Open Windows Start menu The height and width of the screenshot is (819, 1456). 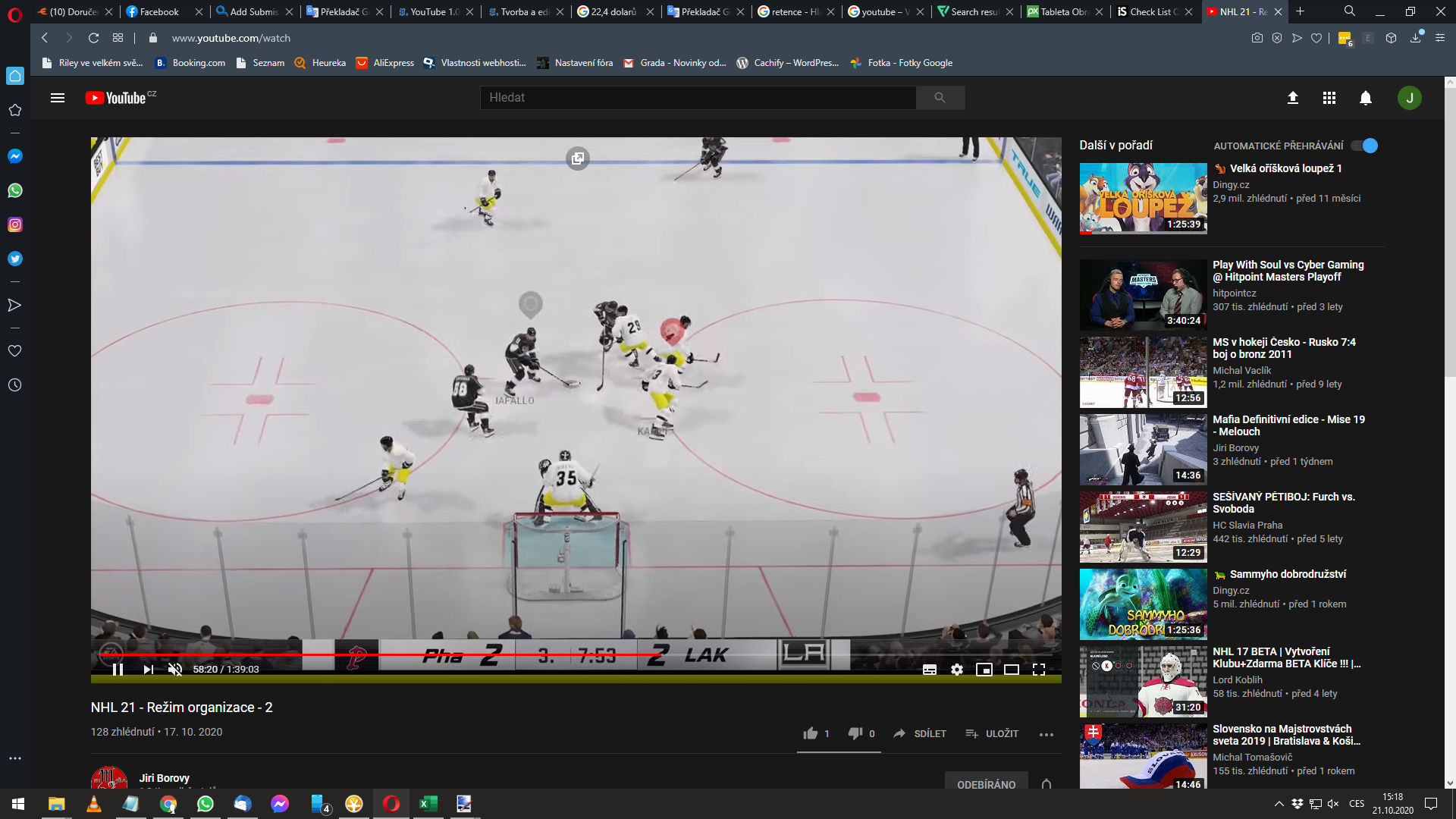[18, 804]
